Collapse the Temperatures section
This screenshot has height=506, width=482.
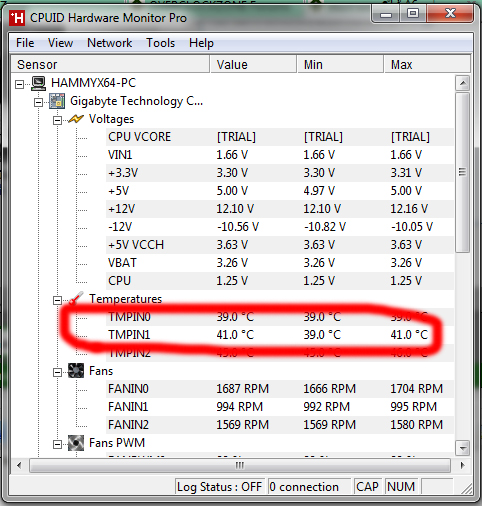point(57,300)
